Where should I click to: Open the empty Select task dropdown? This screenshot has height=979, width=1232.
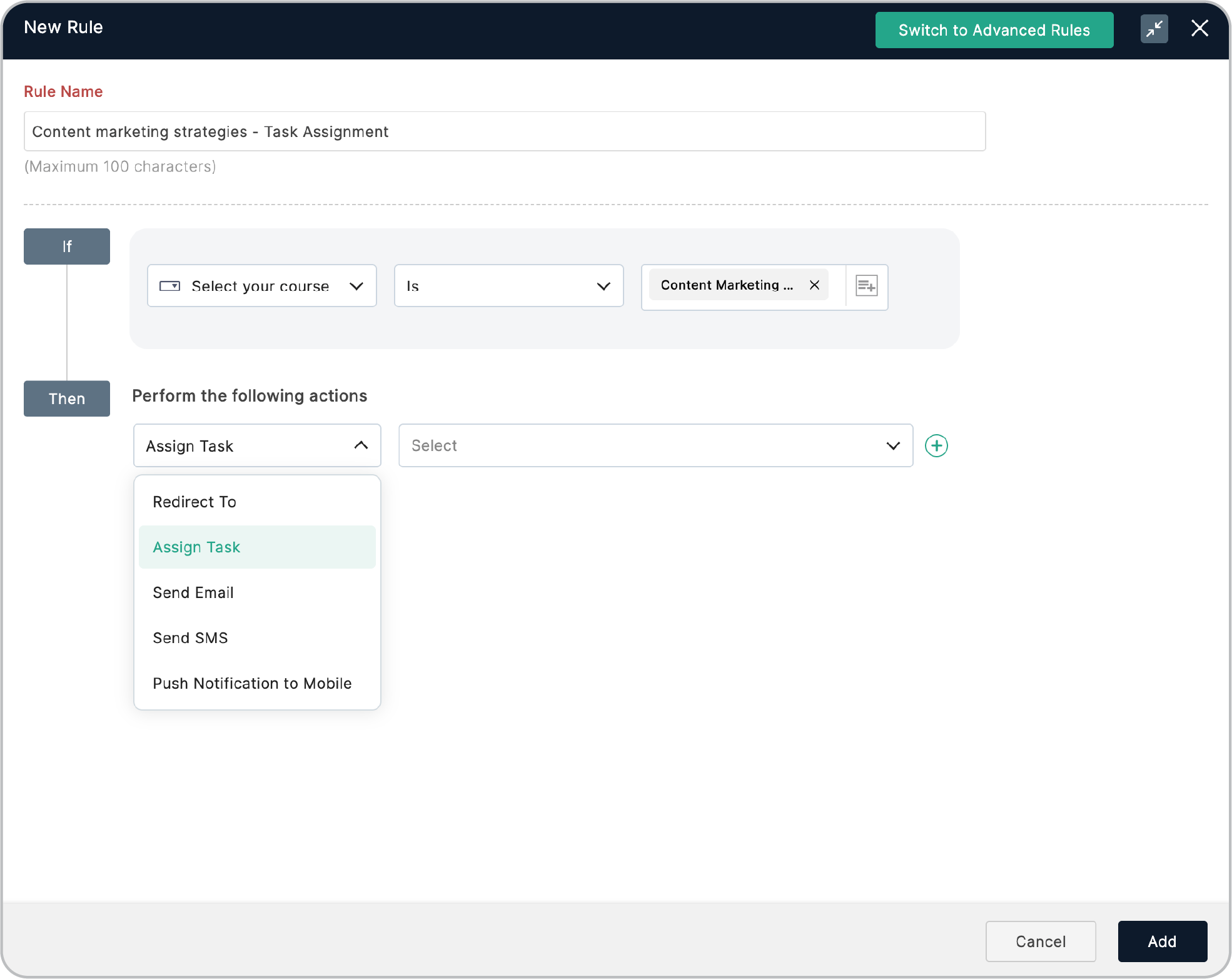pos(655,445)
